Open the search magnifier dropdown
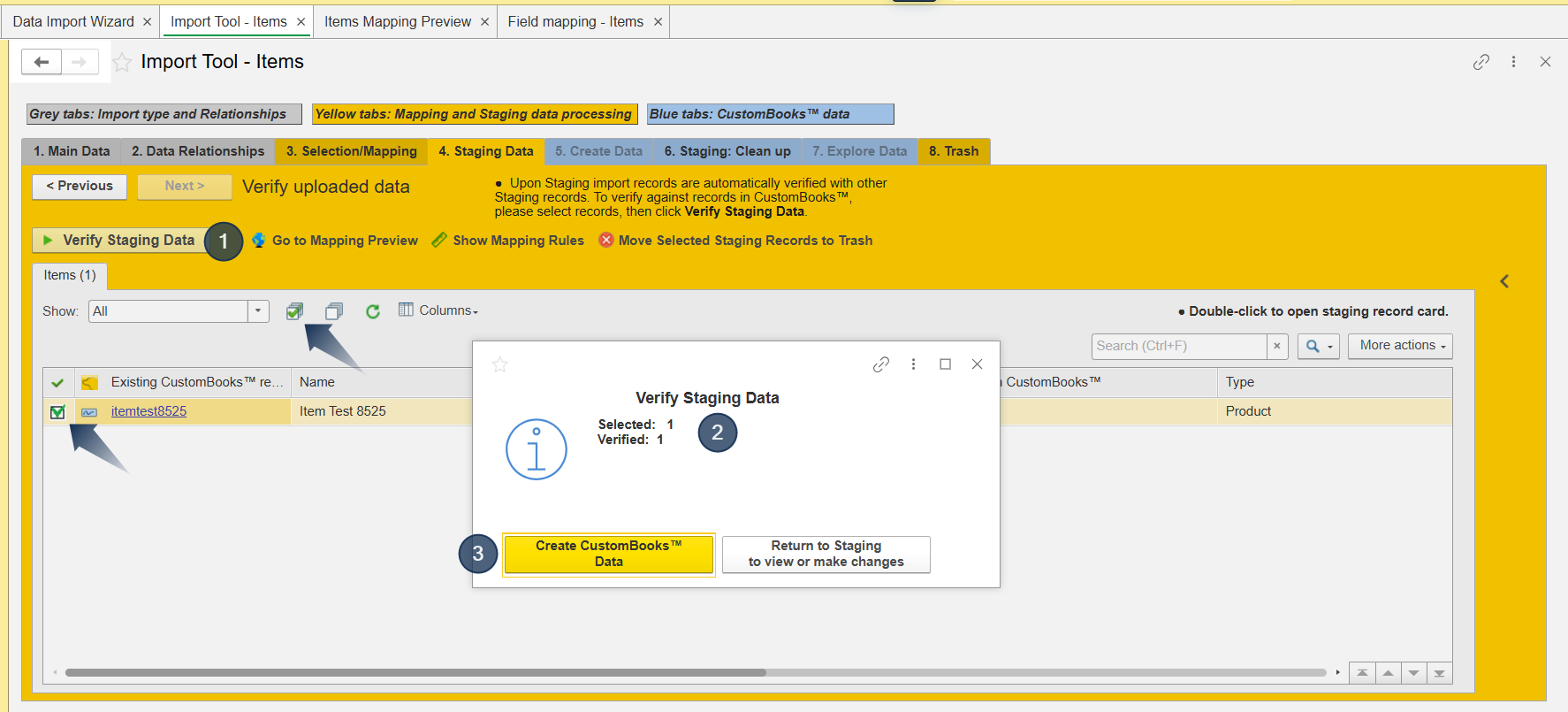This screenshot has width=1568, height=712. coord(1319,346)
